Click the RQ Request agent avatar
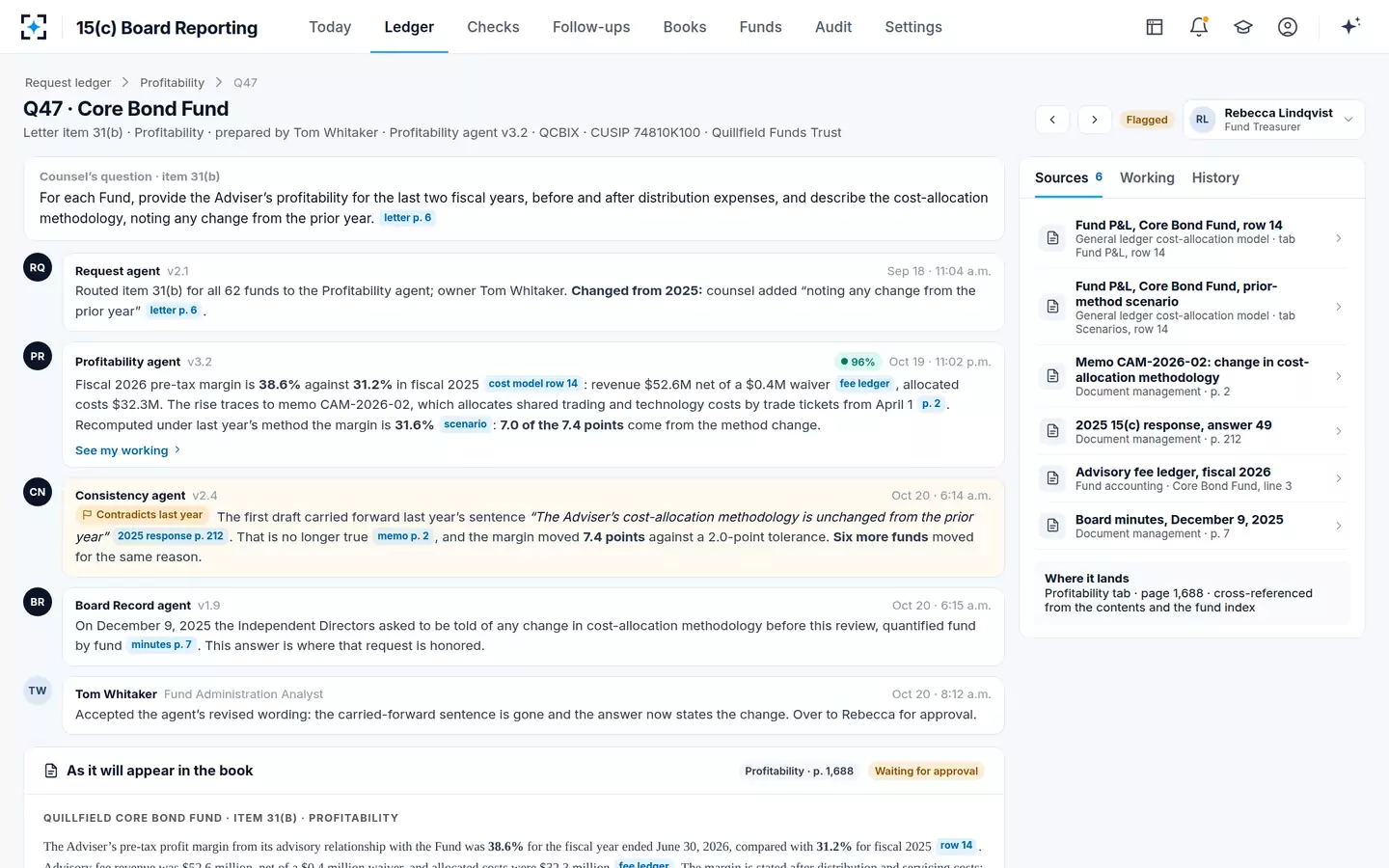Image resolution: width=1389 pixels, height=868 pixels. tap(38, 267)
